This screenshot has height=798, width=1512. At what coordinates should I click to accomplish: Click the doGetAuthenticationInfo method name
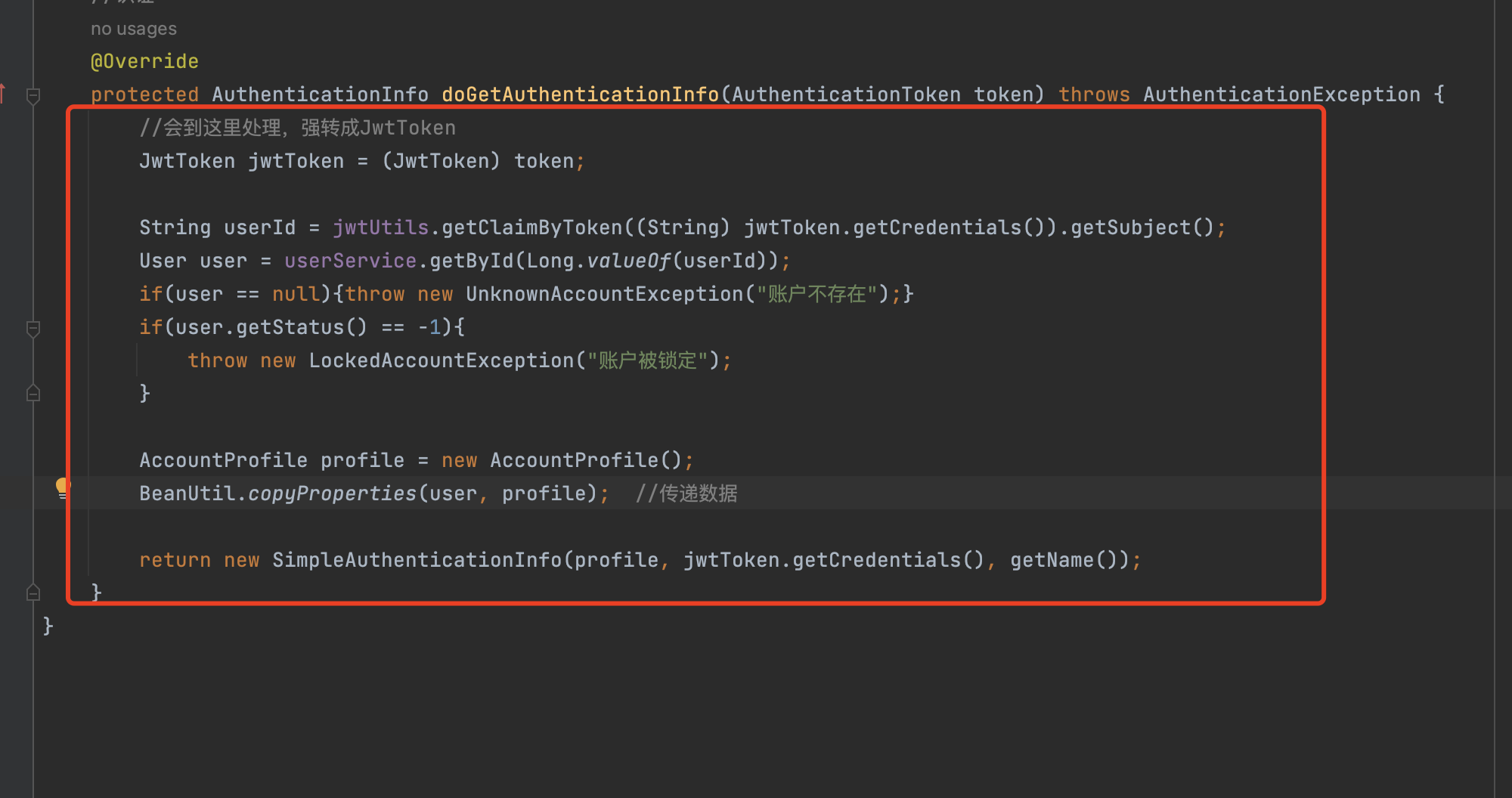point(580,94)
